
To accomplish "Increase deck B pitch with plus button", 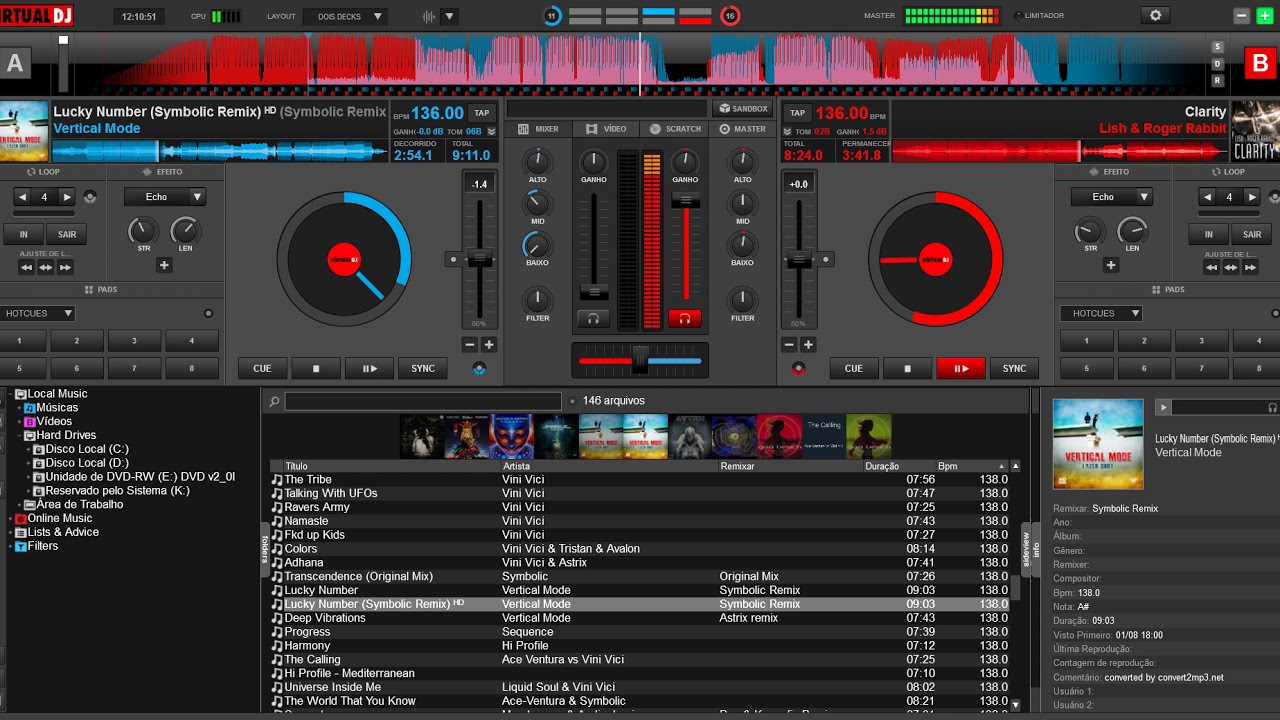I will (x=808, y=345).
